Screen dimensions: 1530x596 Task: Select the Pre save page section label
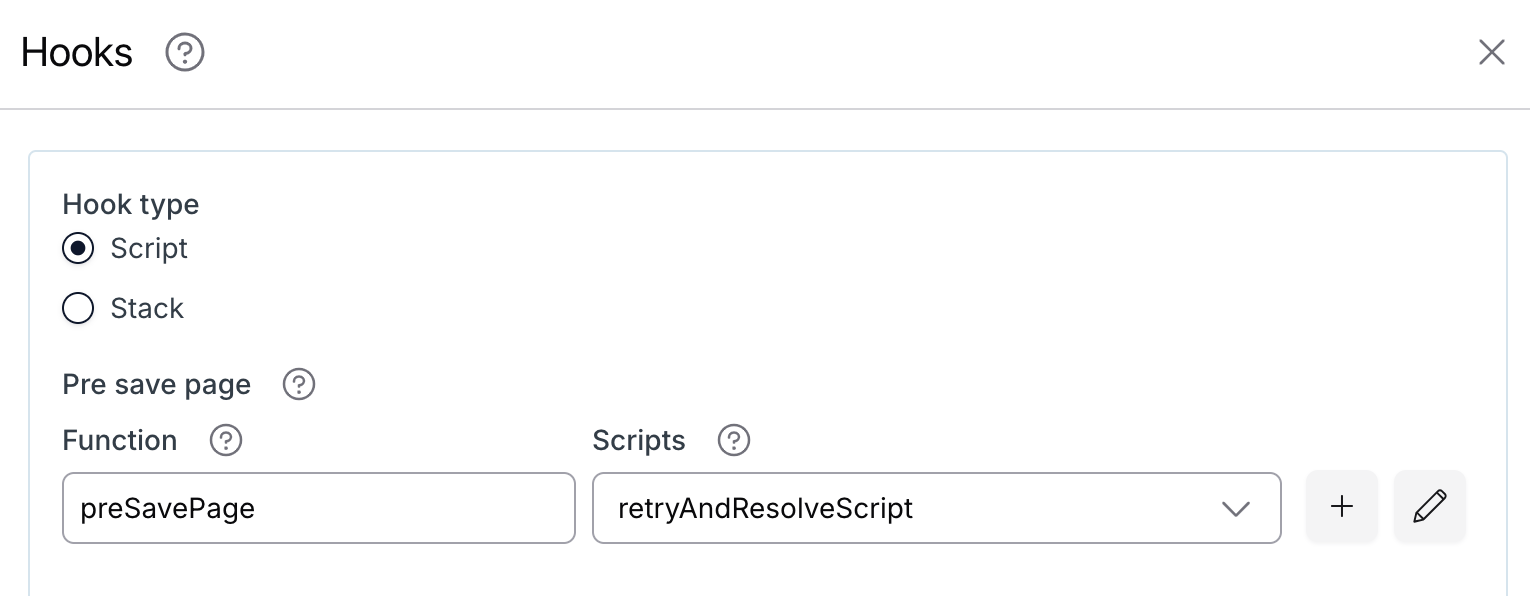coord(156,384)
